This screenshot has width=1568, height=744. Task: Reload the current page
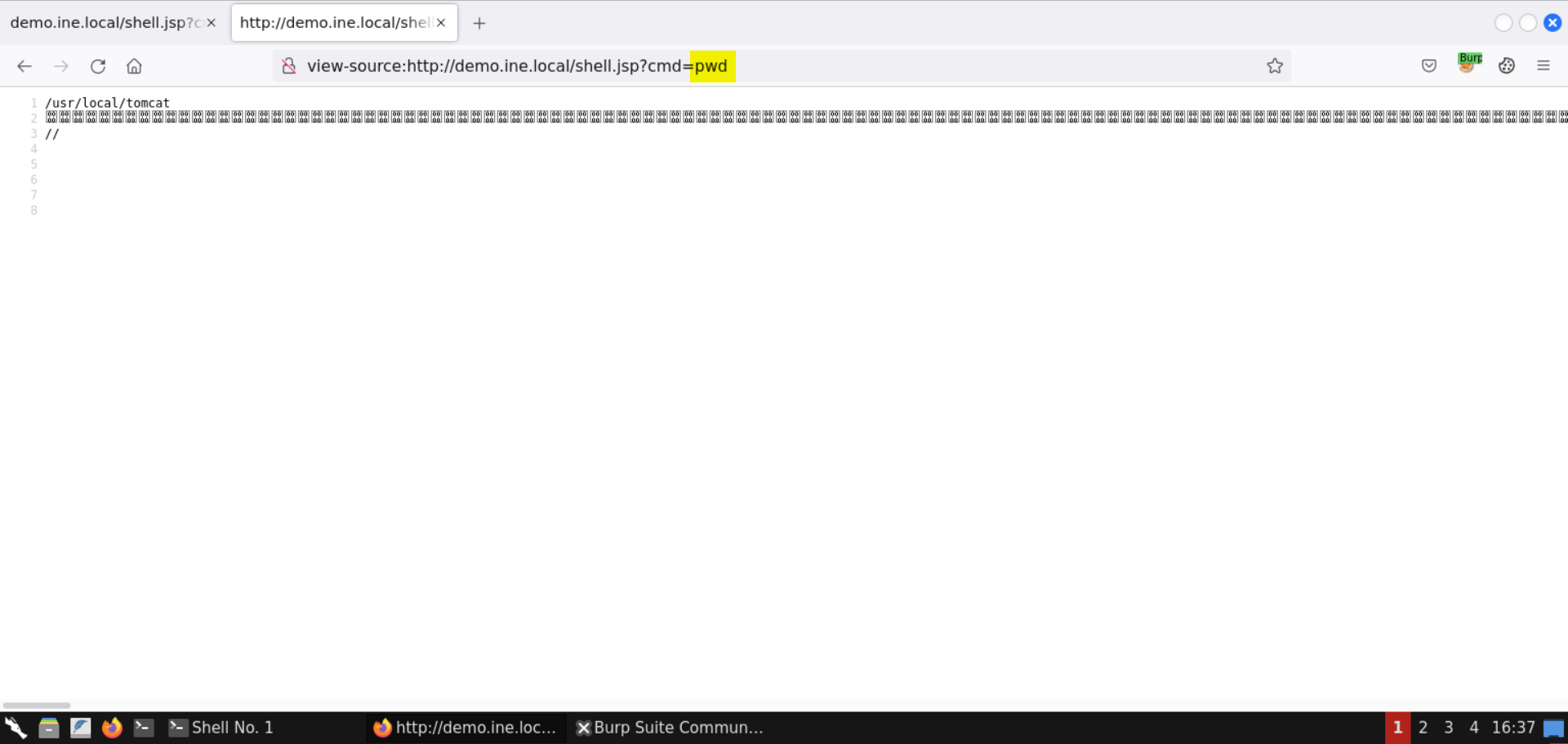pyautogui.click(x=98, y=66)
